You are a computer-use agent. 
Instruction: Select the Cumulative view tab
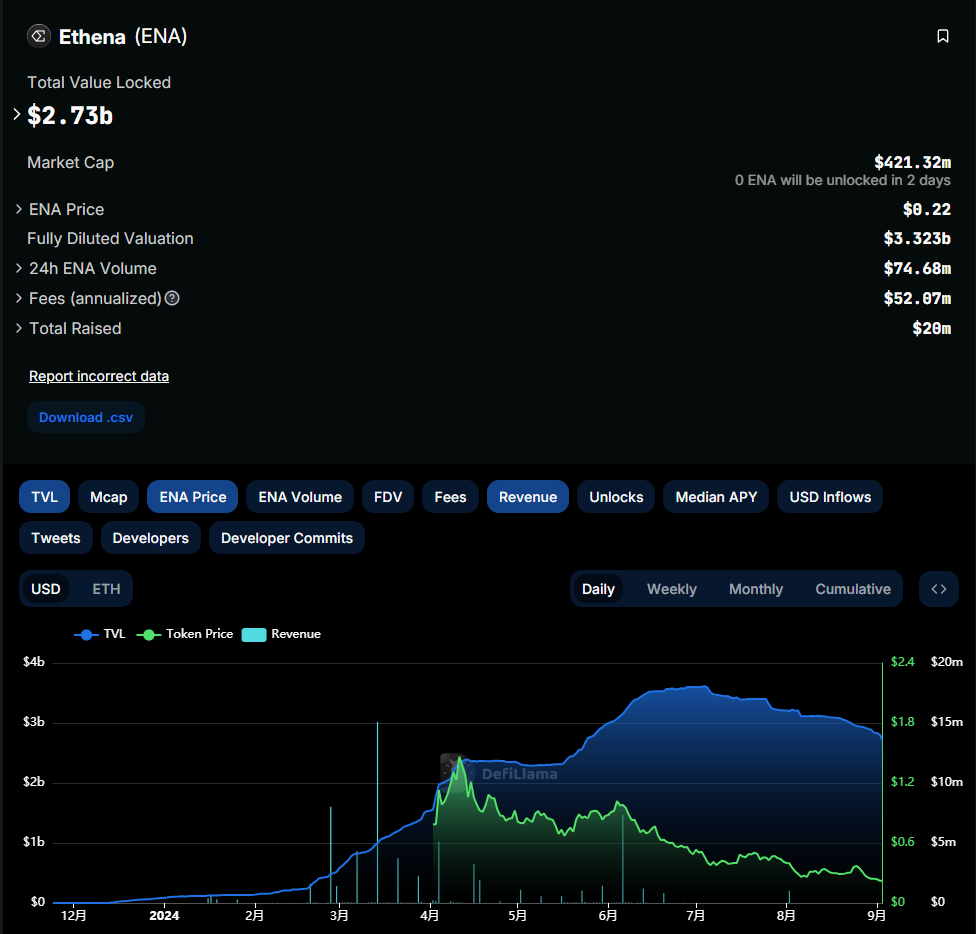[852, 589]
